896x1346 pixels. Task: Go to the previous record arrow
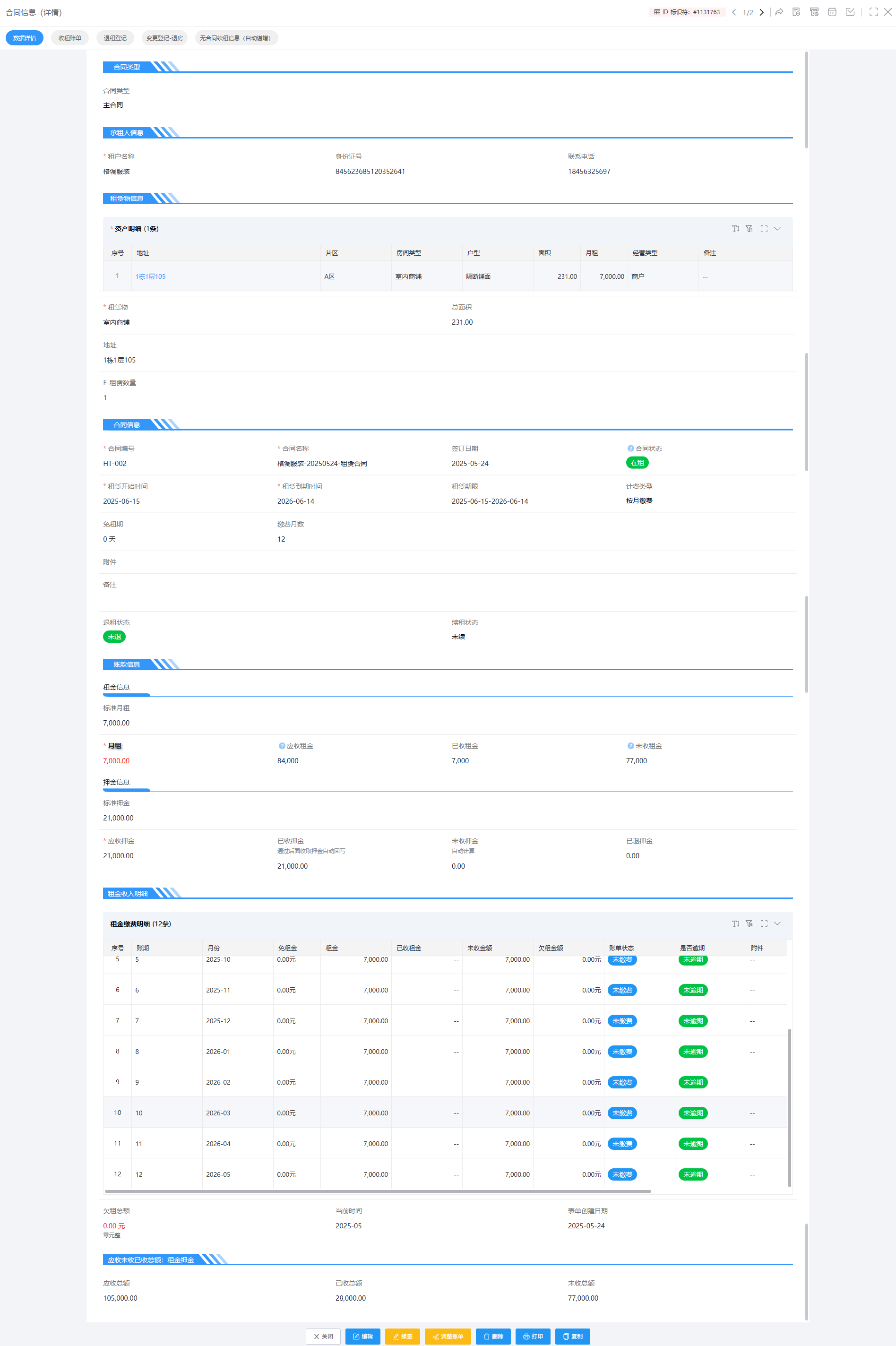(x=734, y=12)
